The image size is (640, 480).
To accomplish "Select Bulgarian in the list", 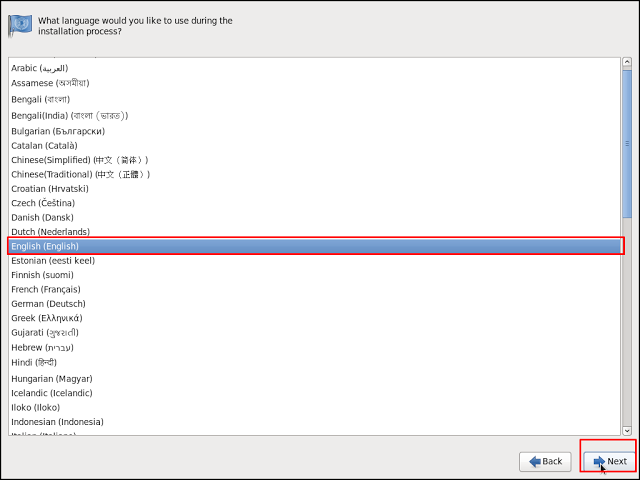I will [x=58, y=131].
